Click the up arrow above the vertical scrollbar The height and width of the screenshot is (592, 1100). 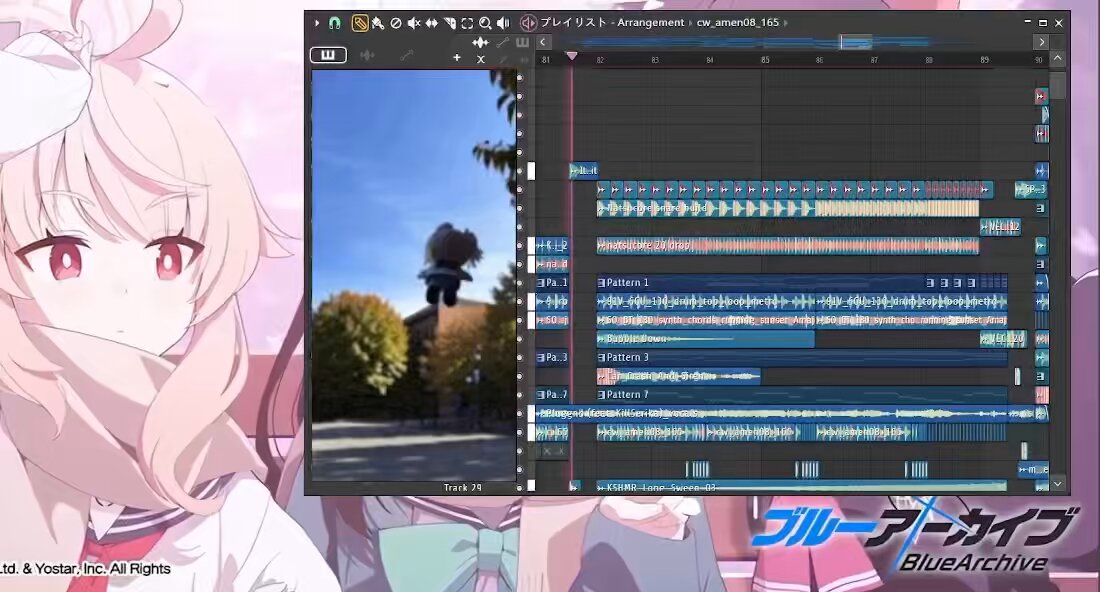click(1058, 58)
